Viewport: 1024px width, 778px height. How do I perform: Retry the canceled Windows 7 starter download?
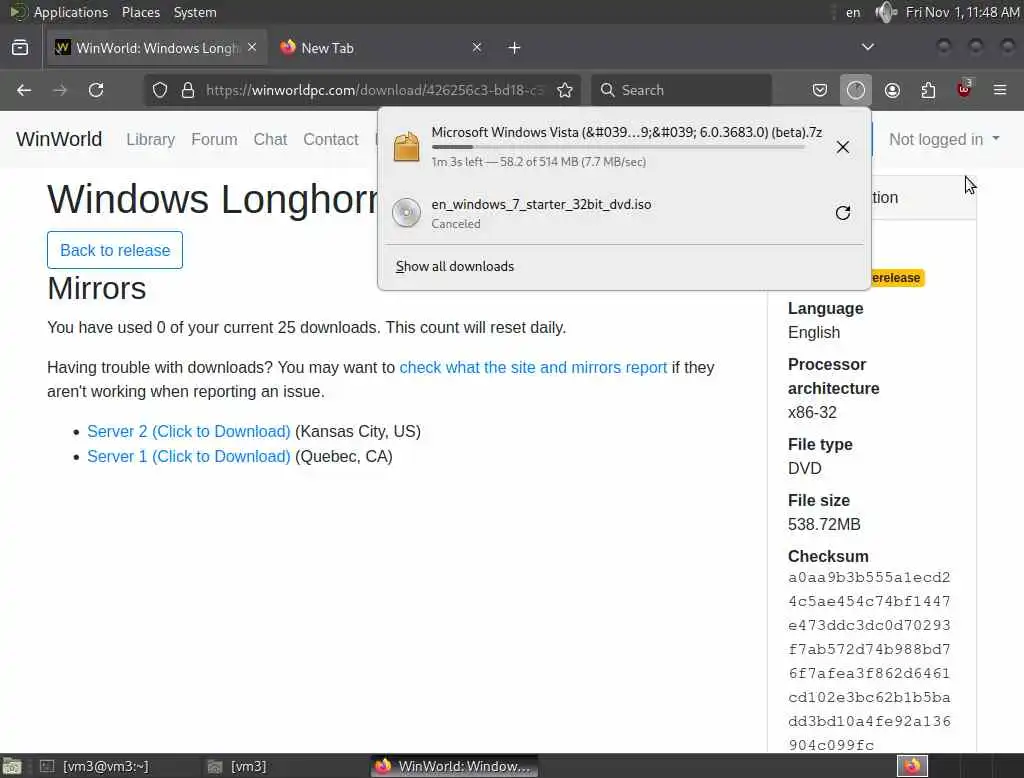[843, 213]
